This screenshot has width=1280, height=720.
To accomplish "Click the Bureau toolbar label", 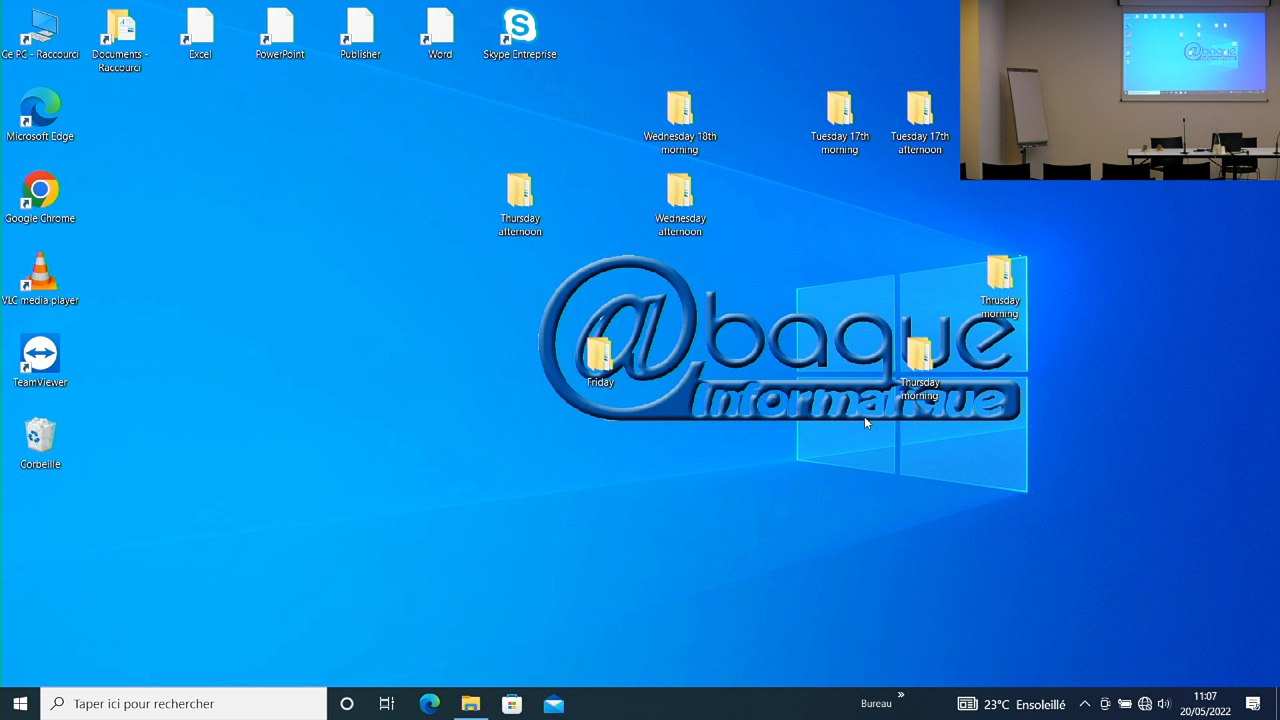I will (x=876, y=704).
